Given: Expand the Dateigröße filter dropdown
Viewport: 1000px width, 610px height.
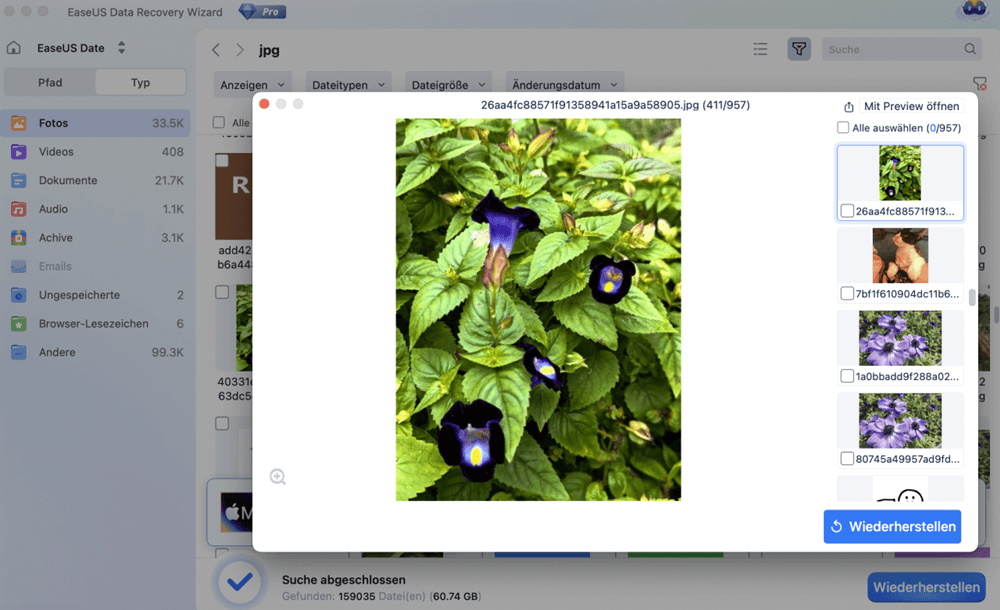Looking at the screenshot, I should 448,84.
